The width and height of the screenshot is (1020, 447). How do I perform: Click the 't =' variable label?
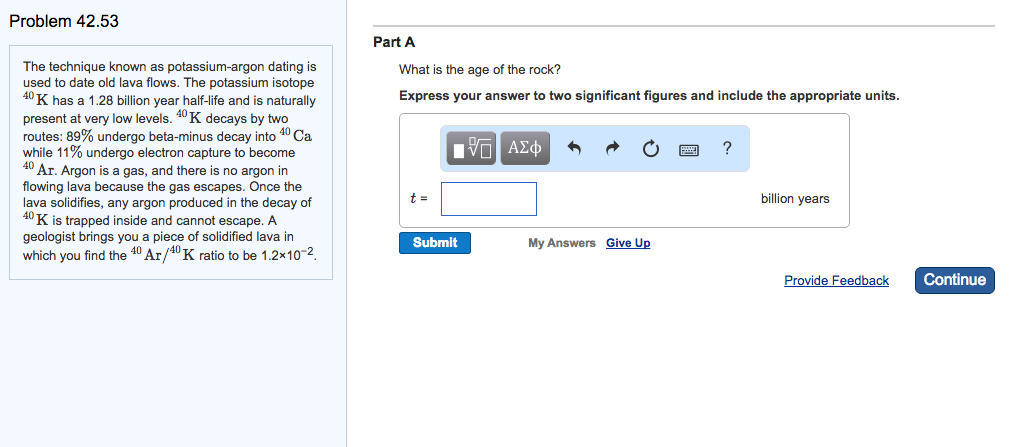pyautogui.click(x=419, y=199)
